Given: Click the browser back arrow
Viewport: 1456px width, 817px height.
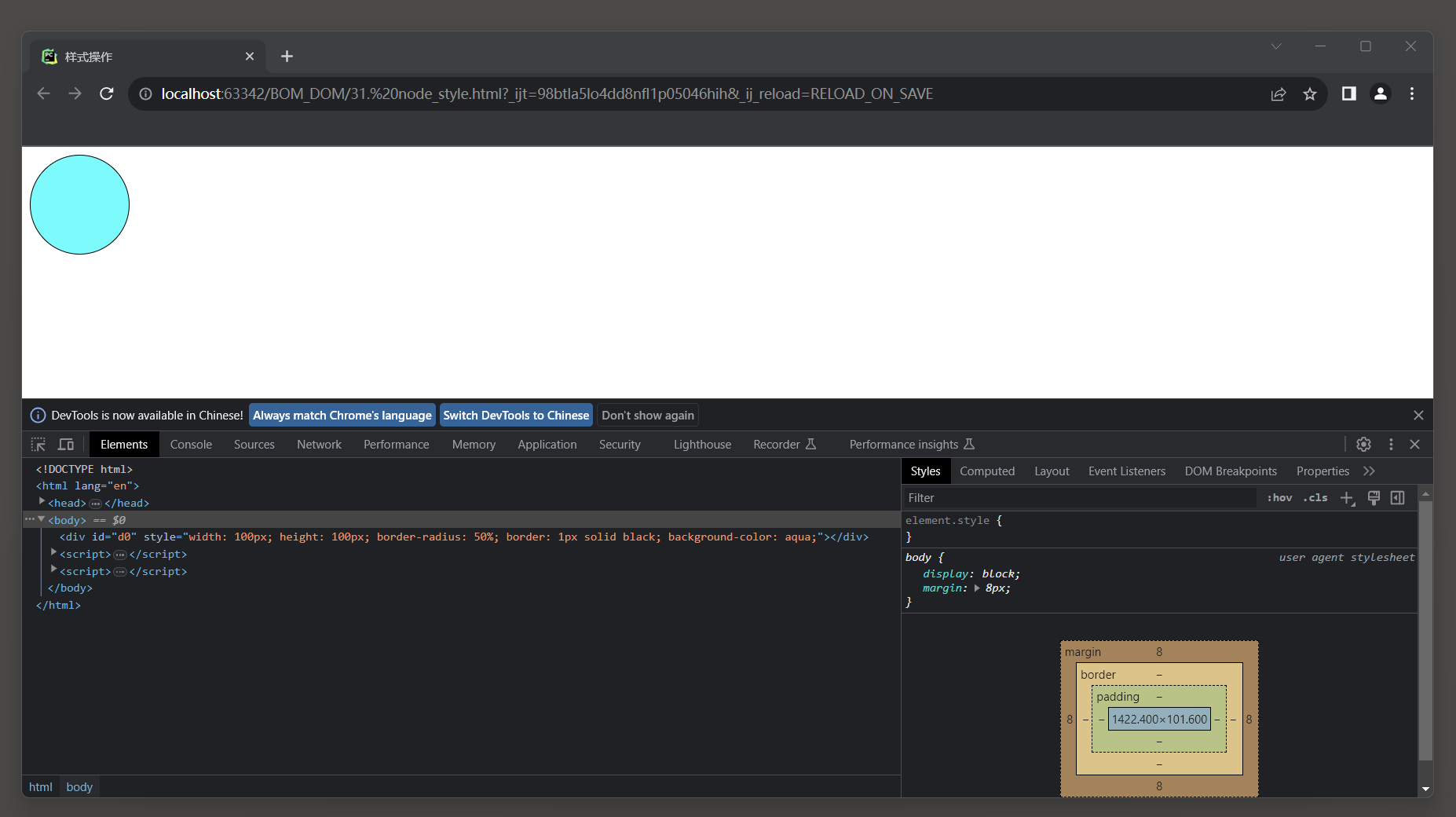Looking at the screenshot, I should click(43, 94).
